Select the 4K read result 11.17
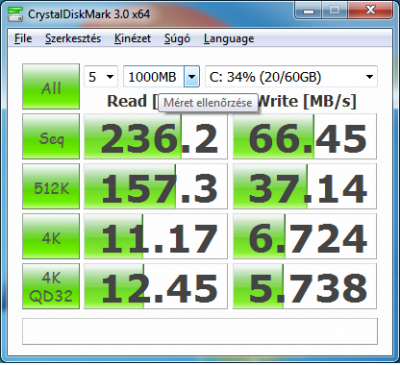The height and width of the screenshot is (365, 400). (156, 236)
